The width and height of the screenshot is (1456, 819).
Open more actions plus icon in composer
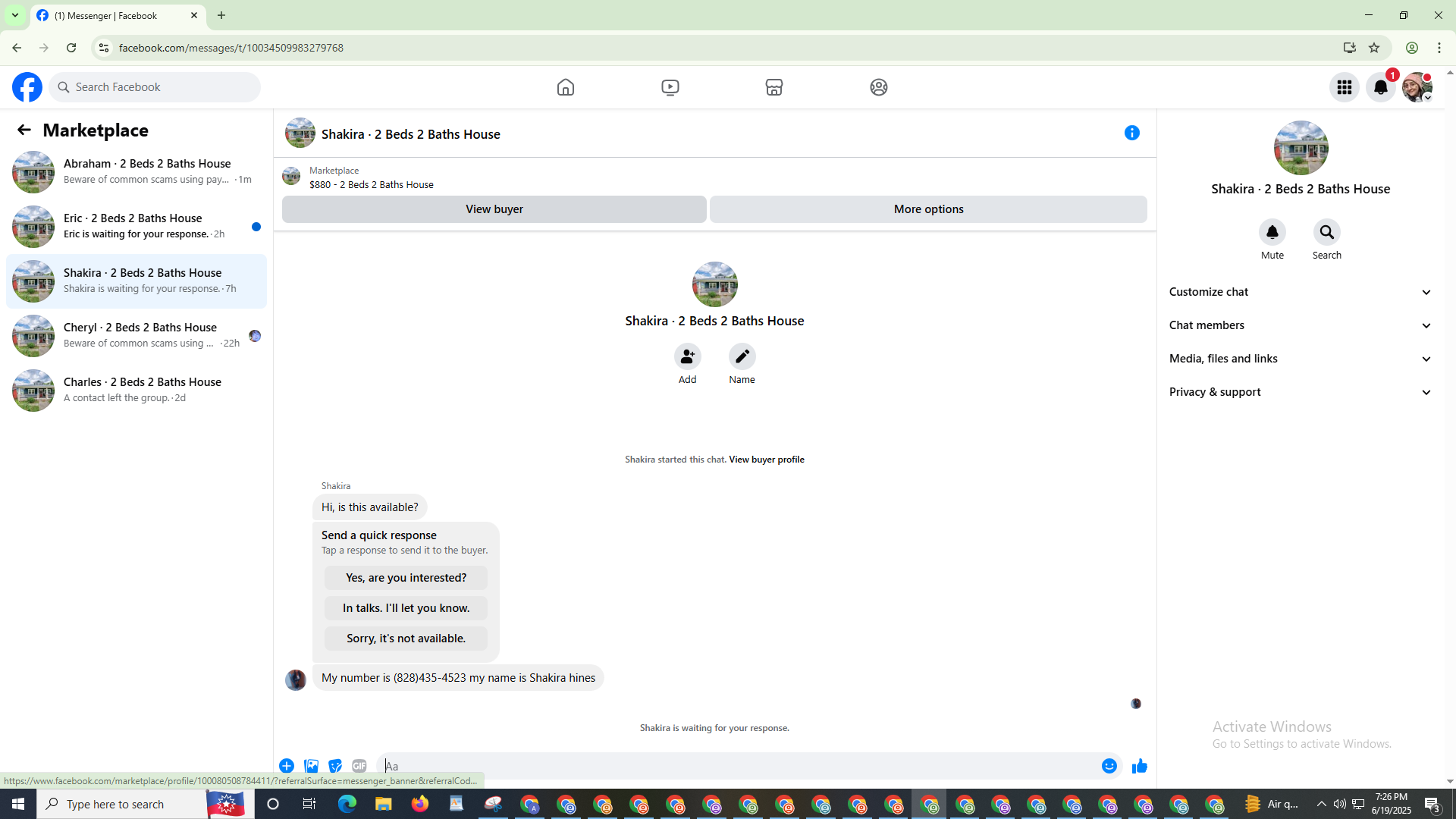point(287,766)
